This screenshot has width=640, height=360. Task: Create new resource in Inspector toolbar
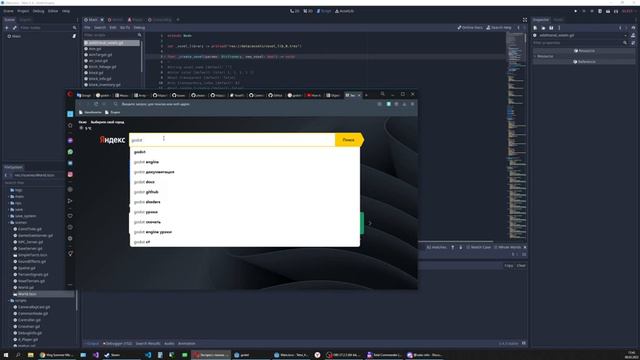click(536, 28)
